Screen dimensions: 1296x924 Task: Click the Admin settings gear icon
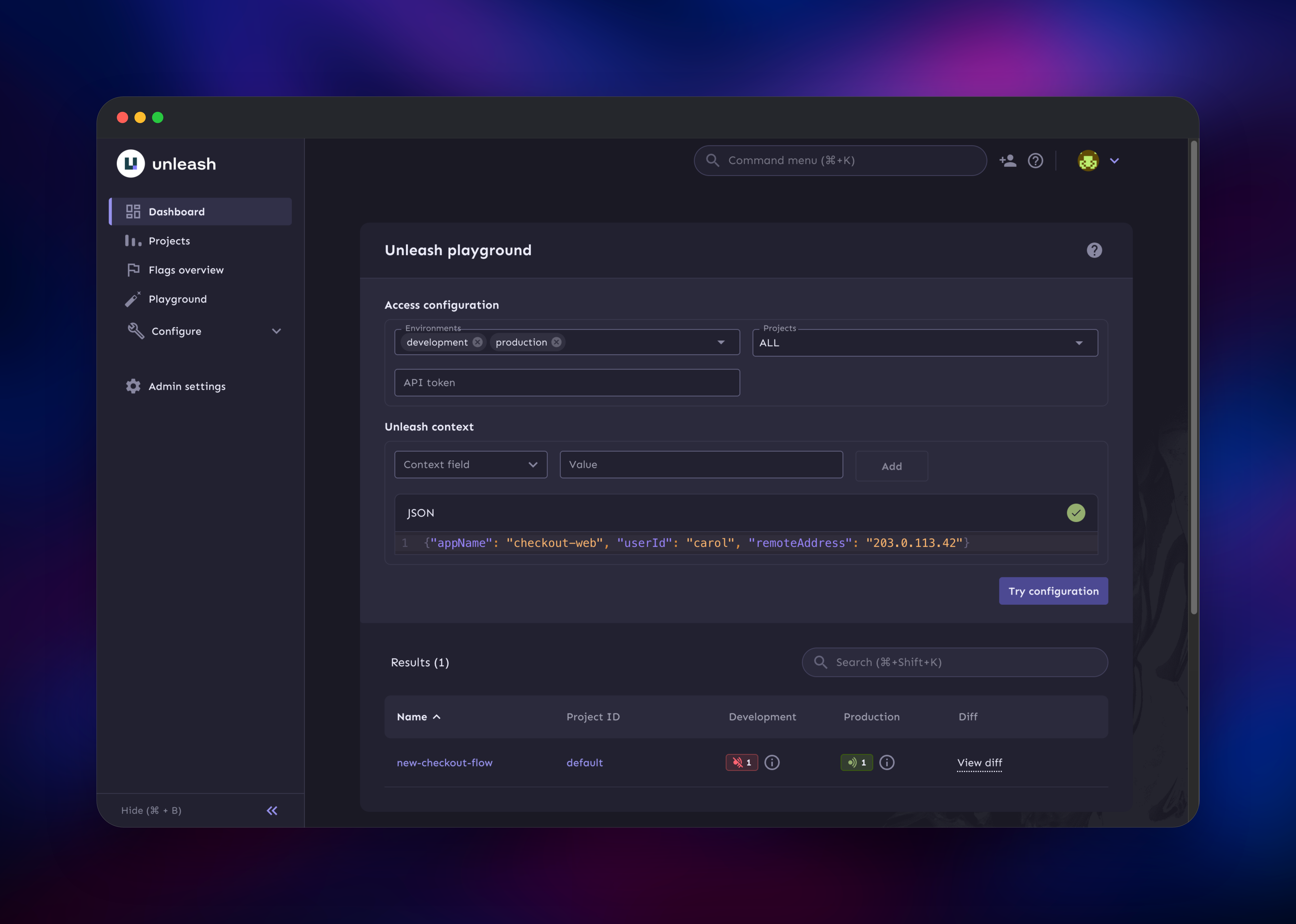133,386
